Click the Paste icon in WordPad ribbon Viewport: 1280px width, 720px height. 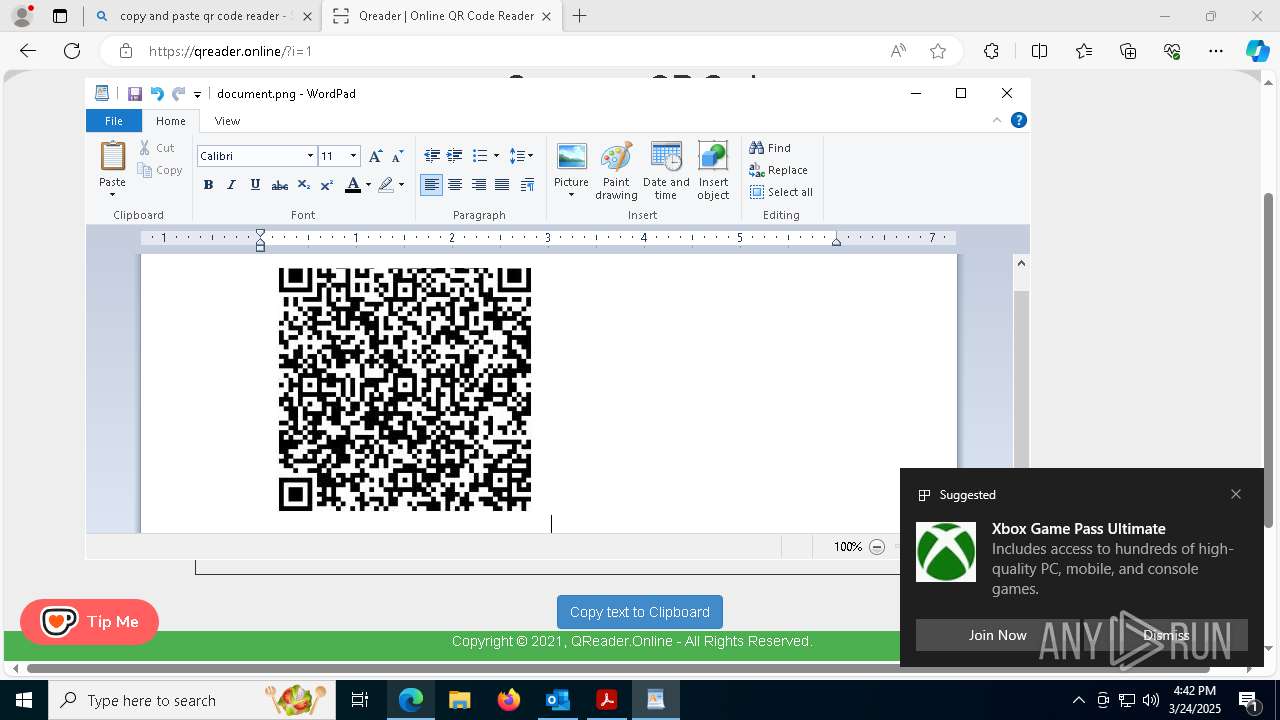tap(112, 157)
